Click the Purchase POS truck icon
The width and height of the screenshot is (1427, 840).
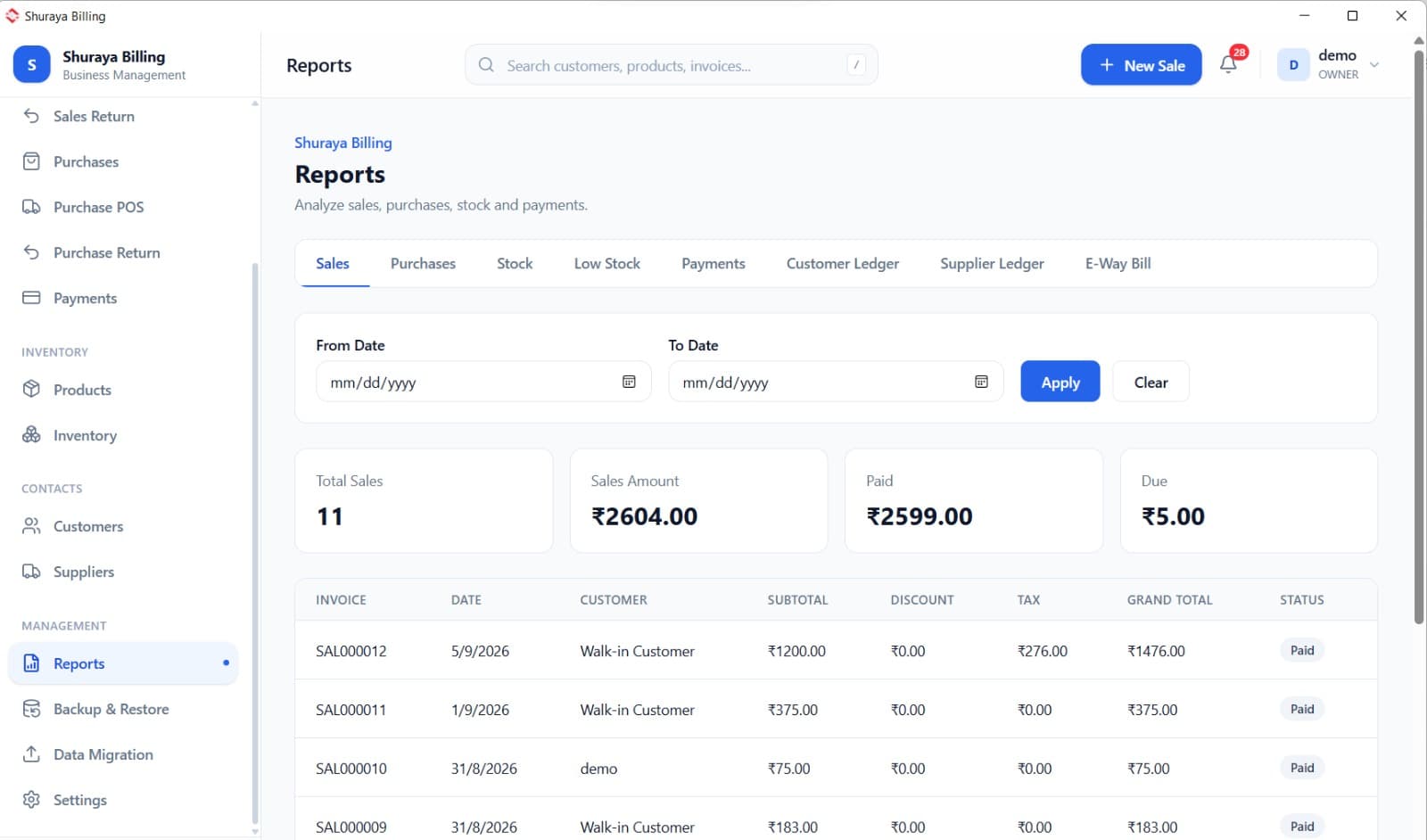(x=31, y=207)
